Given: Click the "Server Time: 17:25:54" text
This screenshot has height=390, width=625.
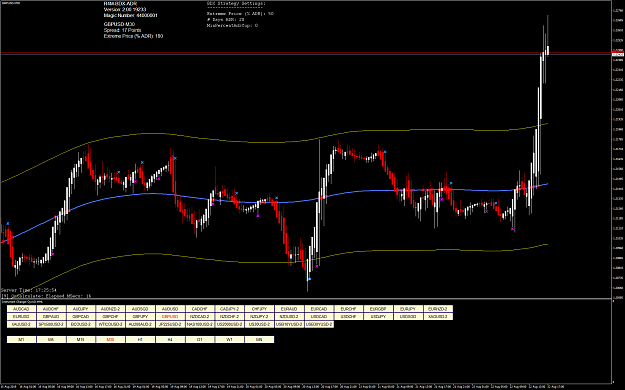Looking at the screenshot, I should 28,290.
